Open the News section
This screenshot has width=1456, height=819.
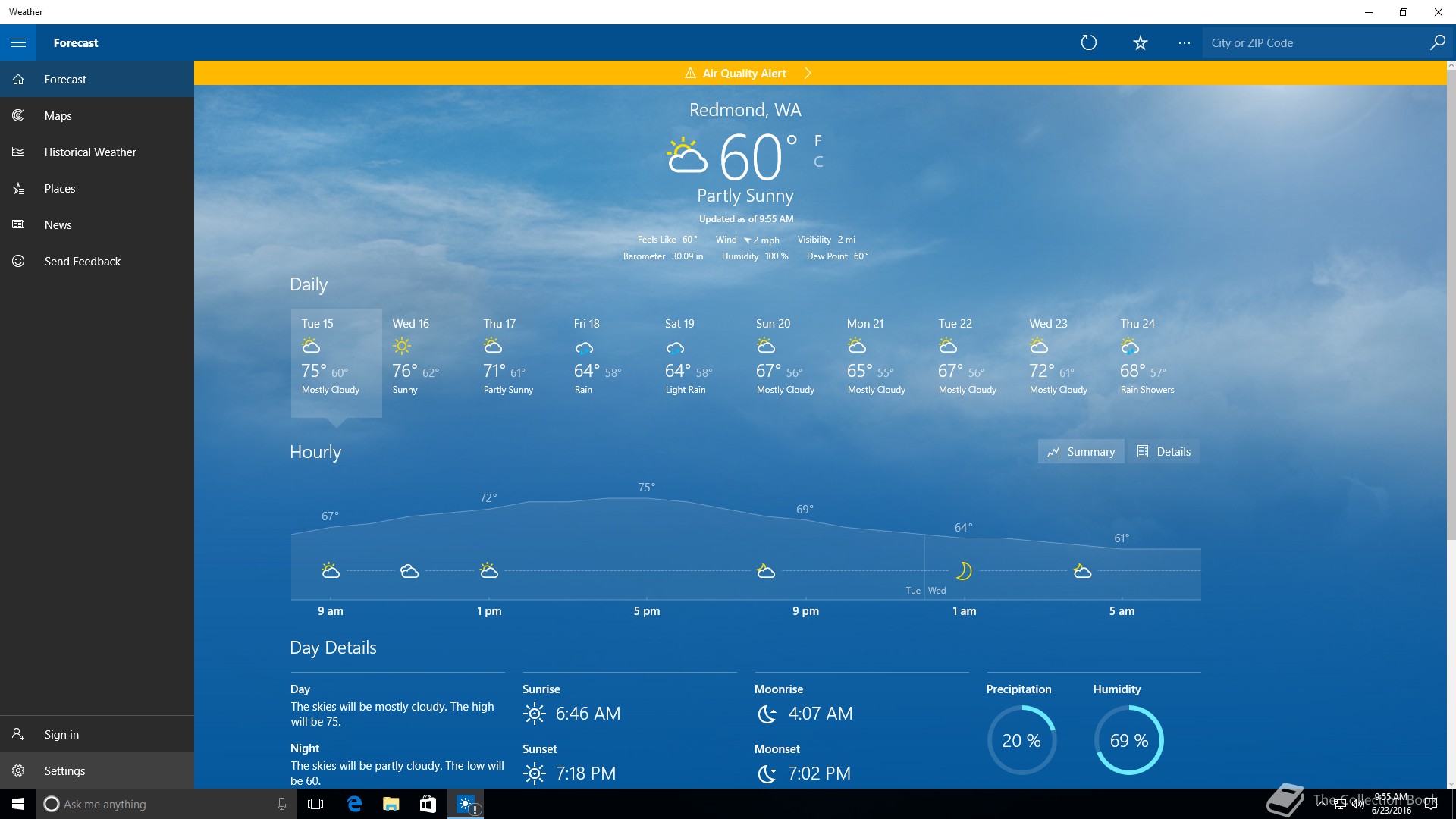click(58, 224)
